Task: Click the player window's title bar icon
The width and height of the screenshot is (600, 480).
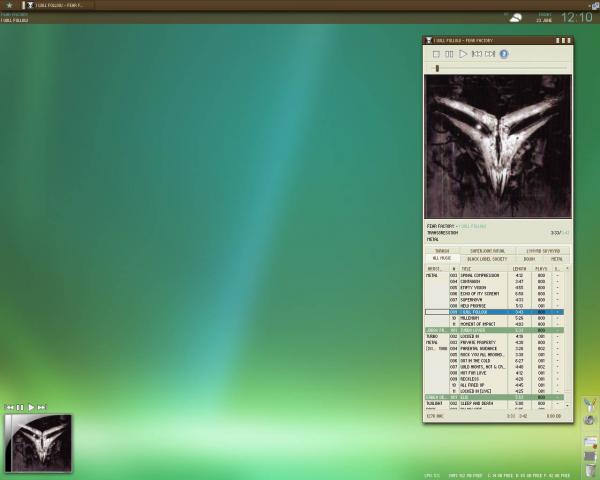Action: [x=429, y=40]
